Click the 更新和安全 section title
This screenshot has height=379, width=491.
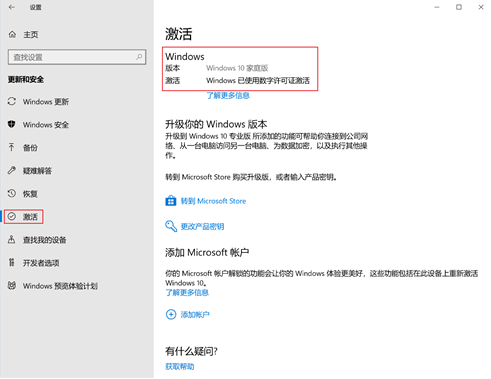coord(26,79)
